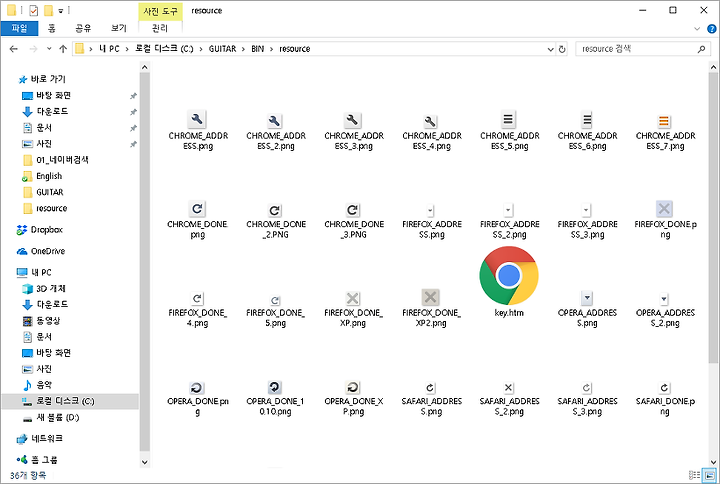The image size is (720, 484).
Task: Select OPERA_DONE.png file icon
Action: point(197,388)
